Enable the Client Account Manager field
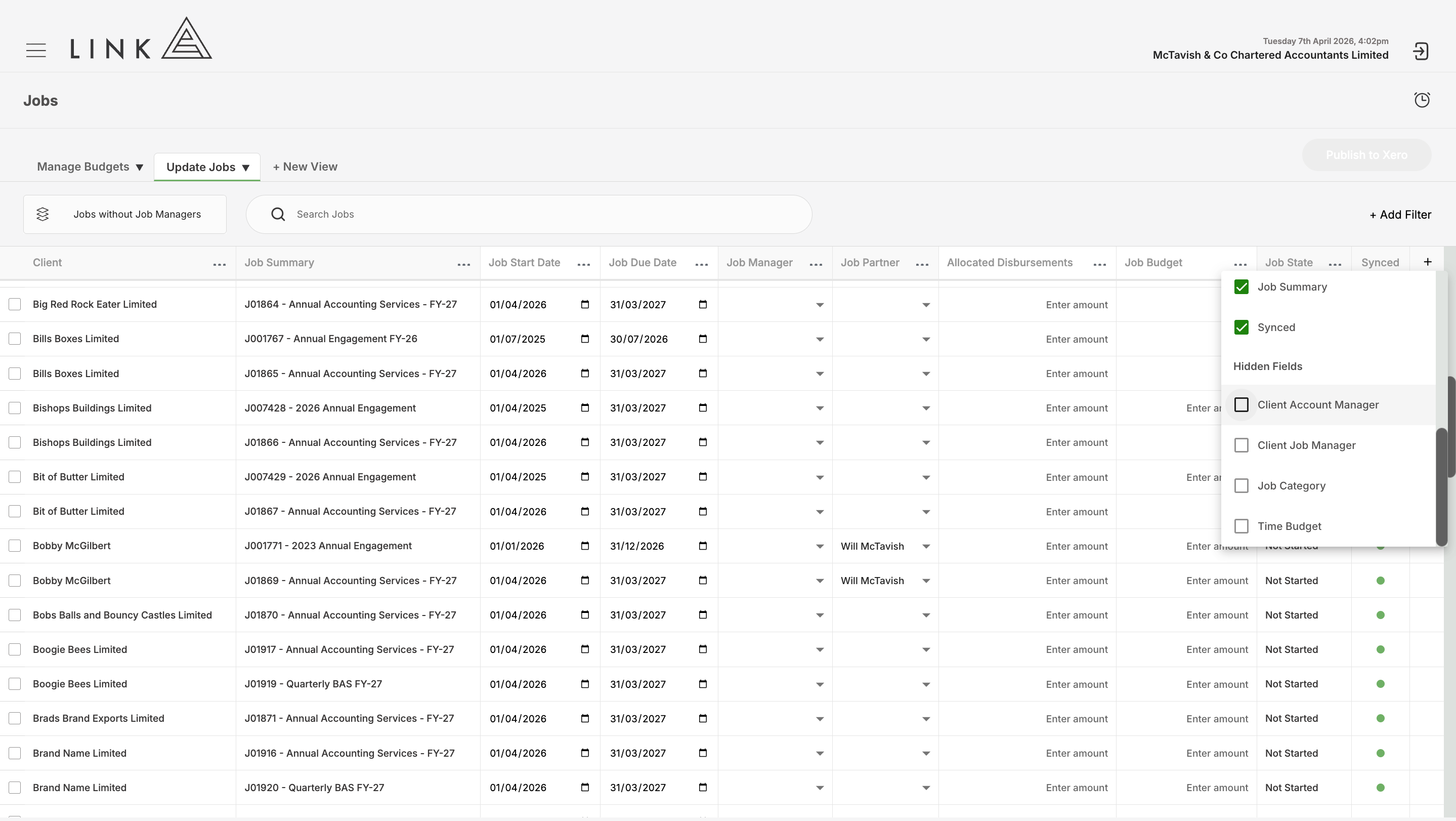 click(1241, 405)
